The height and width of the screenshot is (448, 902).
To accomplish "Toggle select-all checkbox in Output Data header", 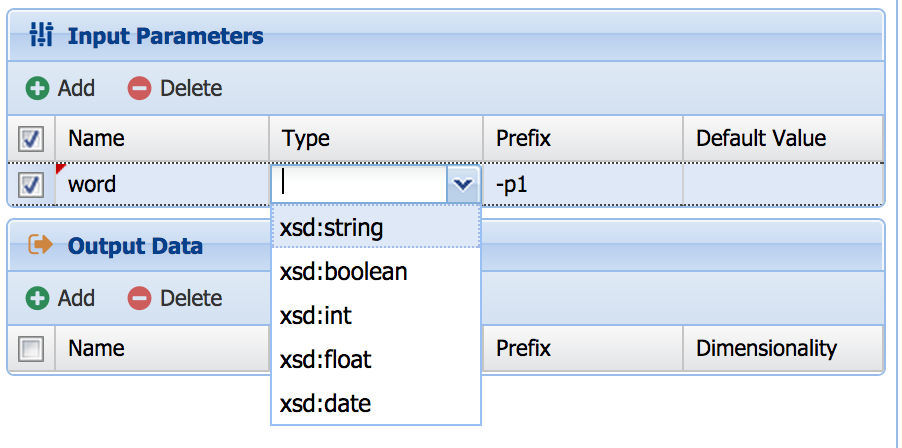I will point(31,348).
